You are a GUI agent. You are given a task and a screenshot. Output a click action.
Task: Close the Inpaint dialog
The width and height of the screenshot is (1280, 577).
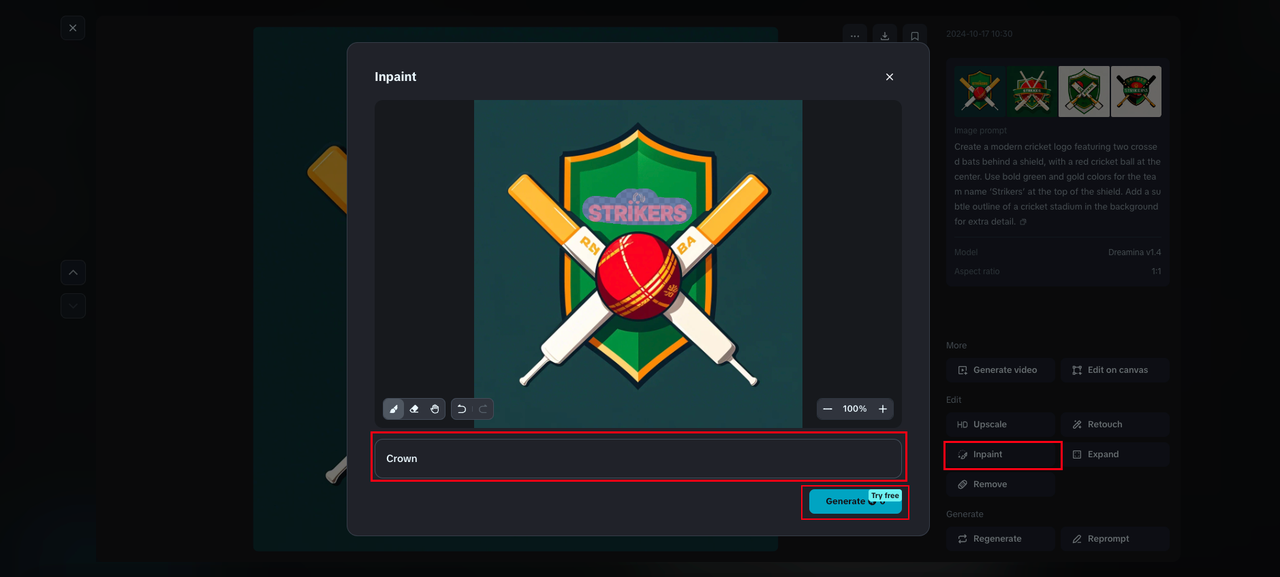click(889, 77)
